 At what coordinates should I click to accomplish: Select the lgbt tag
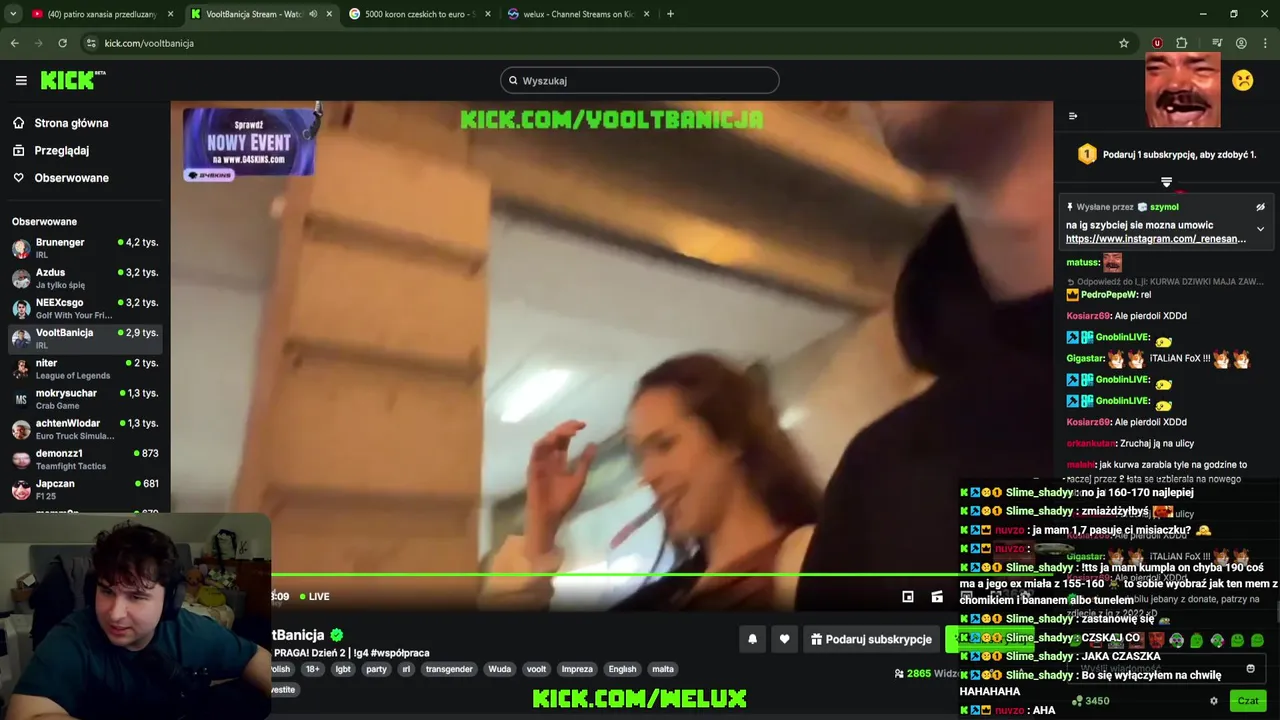(x=343, y=669)
